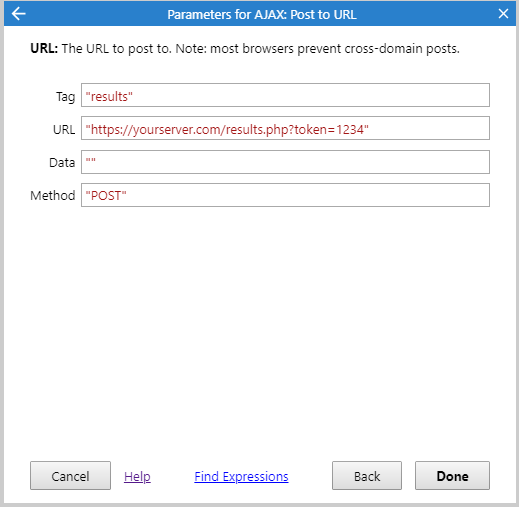The width and height of the screenshot is (519, 507).
Task: Go to previous step with Back button
Action: pos(367,476)
